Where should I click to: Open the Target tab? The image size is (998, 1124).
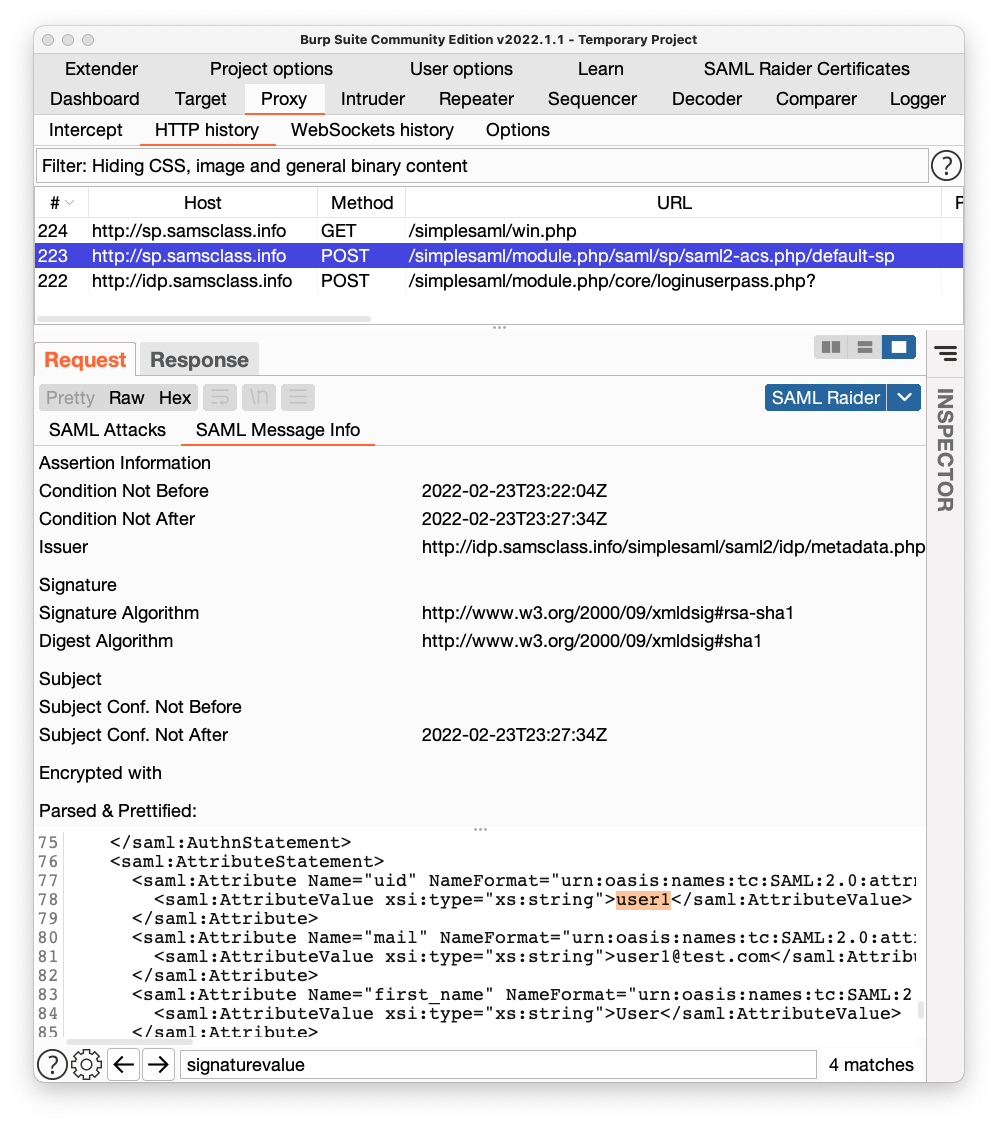(x=201, y=99)
